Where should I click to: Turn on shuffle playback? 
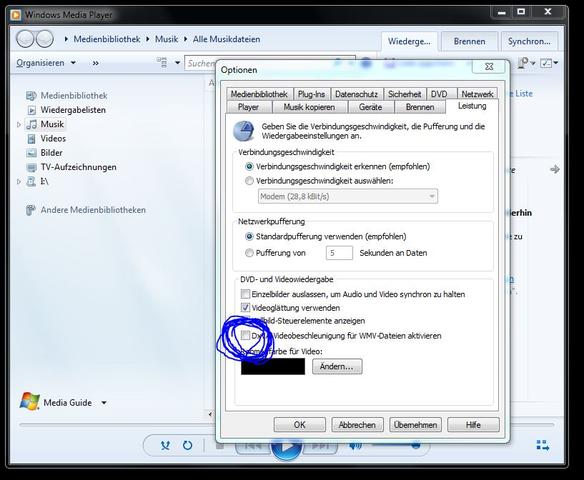point(165,445)
